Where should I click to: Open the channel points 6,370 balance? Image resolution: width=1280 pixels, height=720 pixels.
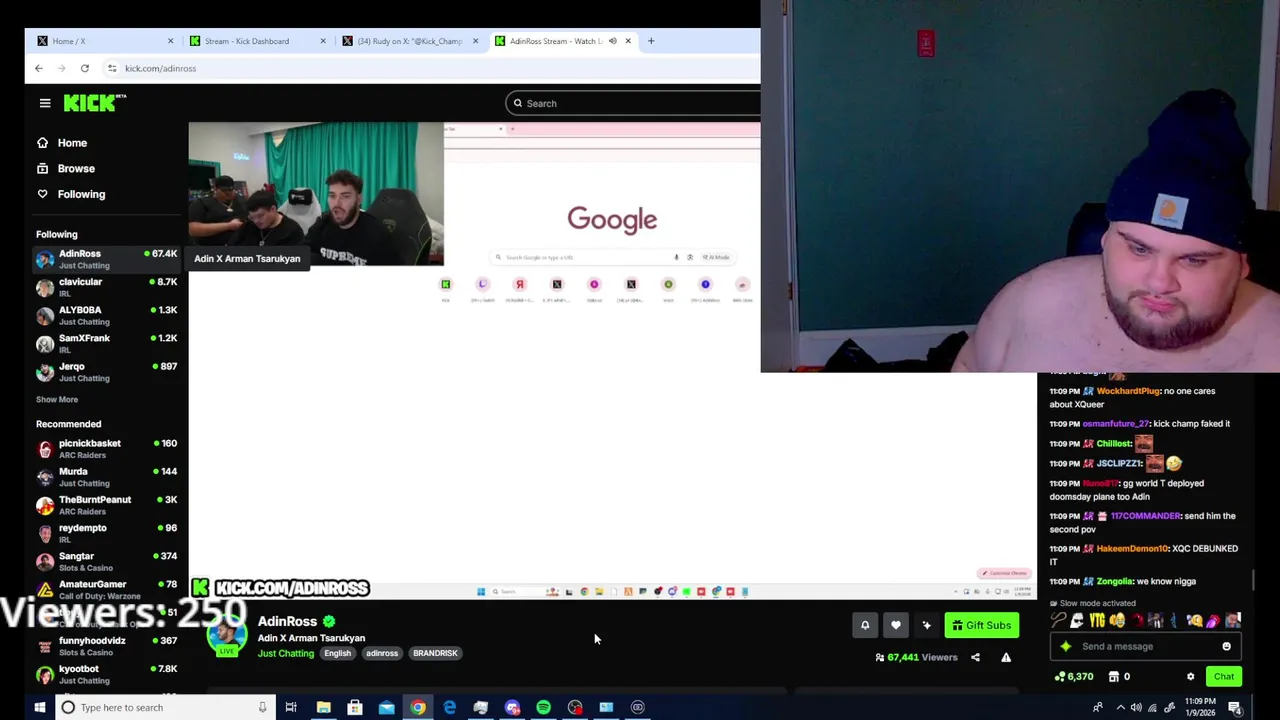[x=1074, y=677]
